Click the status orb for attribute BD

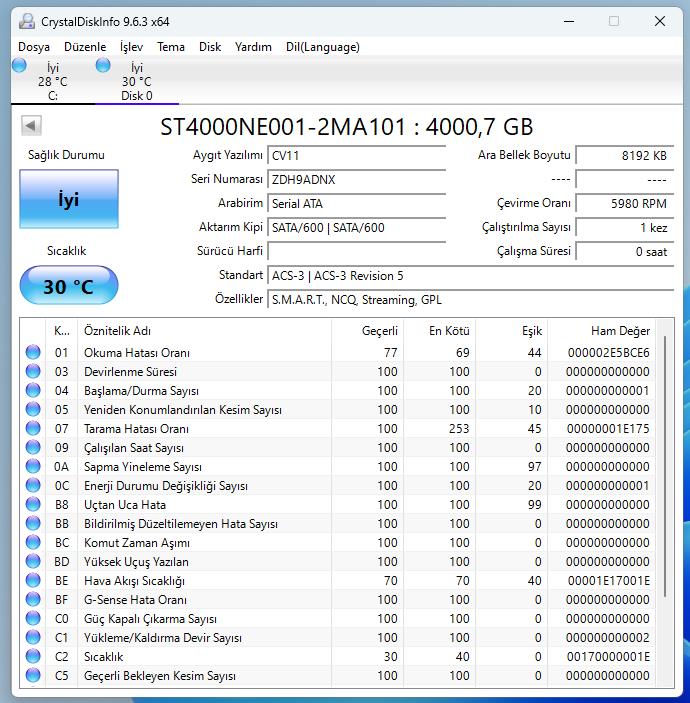point(33,561)
